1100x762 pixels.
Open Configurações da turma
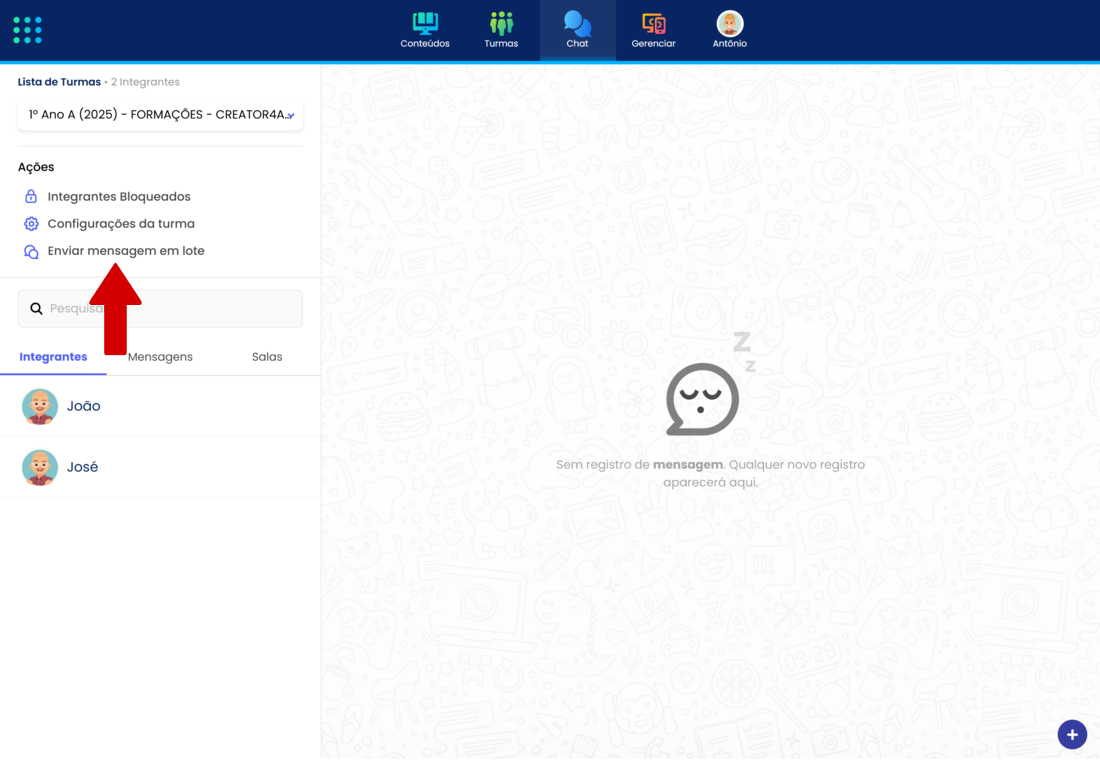click(x=121, y=224)
